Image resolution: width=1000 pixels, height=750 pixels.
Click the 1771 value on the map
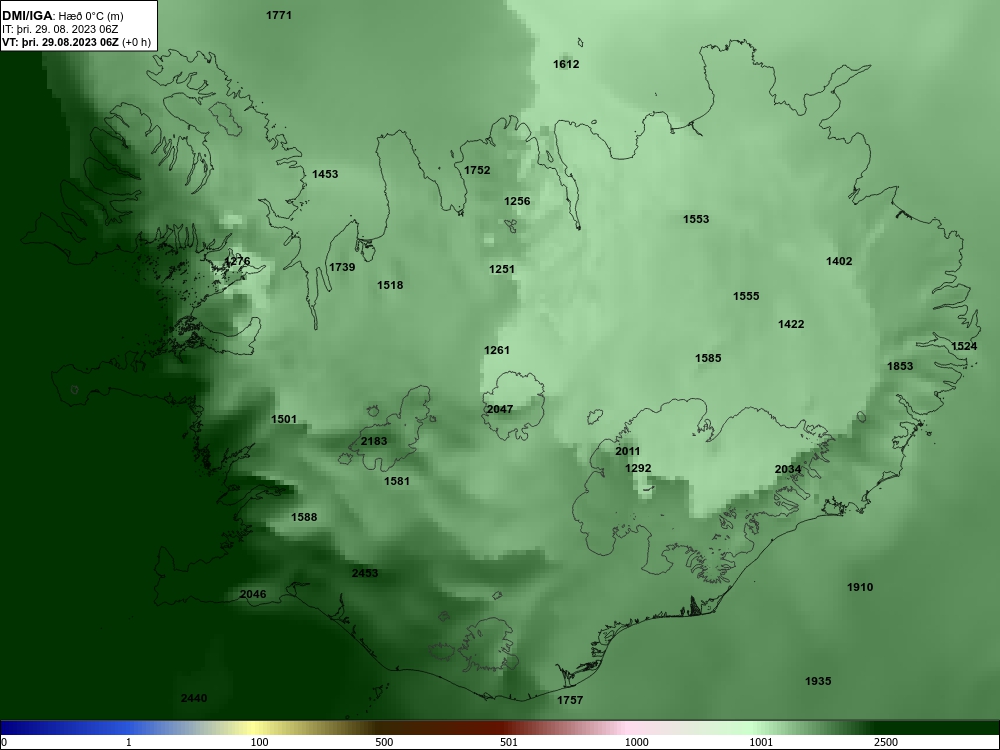(x=279, y=15)
